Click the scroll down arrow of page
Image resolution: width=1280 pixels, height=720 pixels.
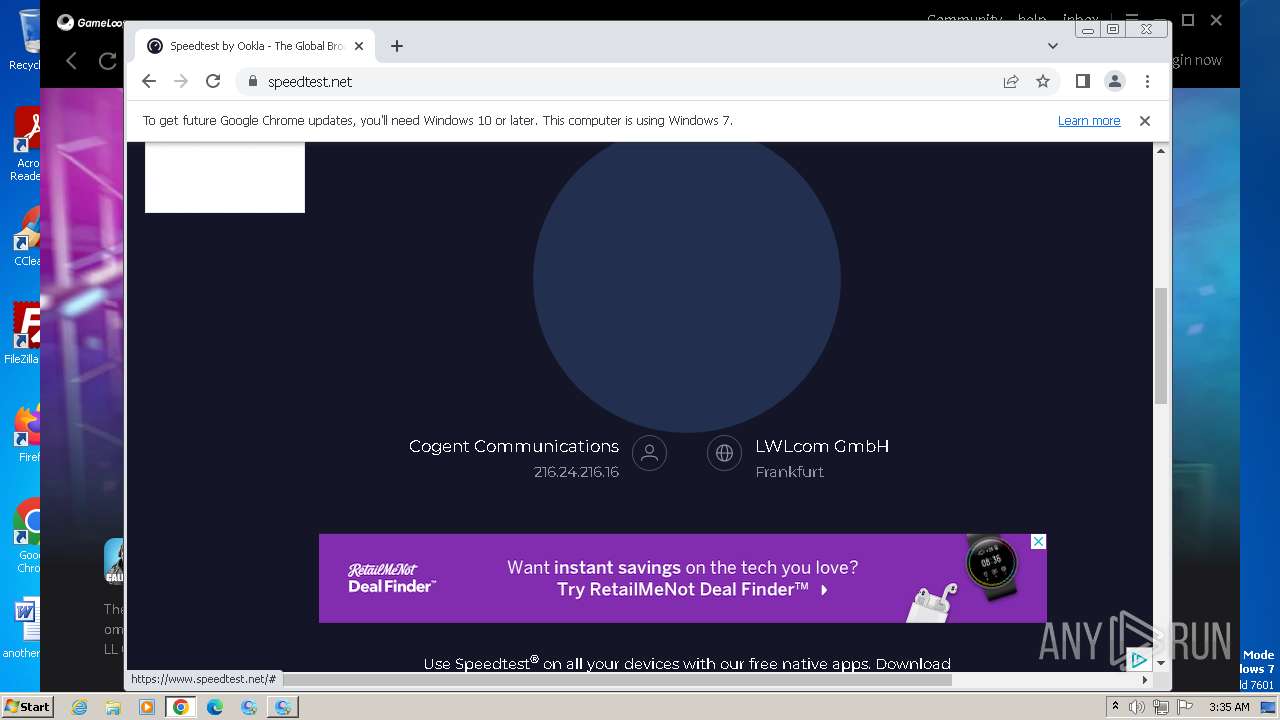[1161, 663]
